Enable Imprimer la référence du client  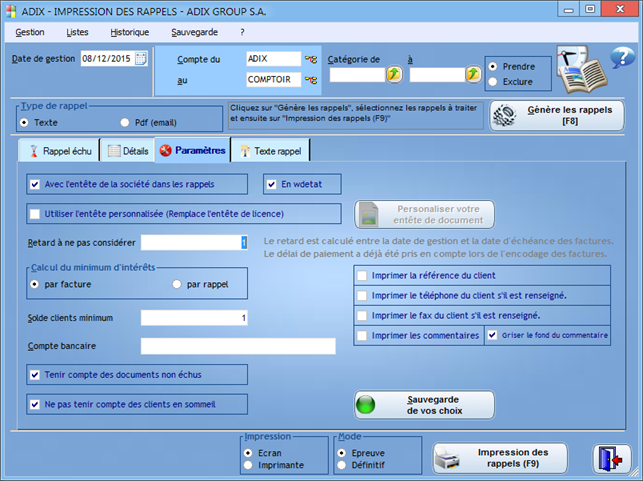[362, 276]
